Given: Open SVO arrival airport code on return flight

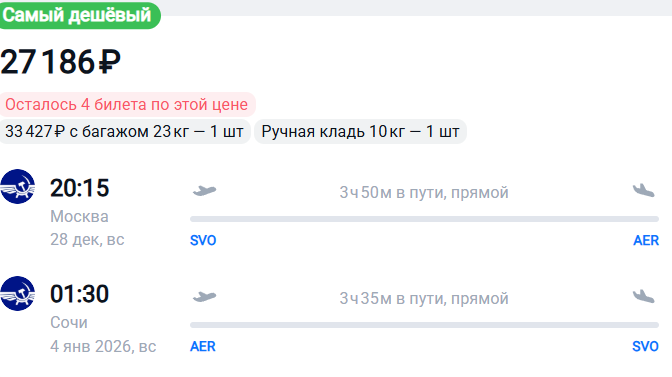Looking at the screenshot, I should [x=645, y=346].
